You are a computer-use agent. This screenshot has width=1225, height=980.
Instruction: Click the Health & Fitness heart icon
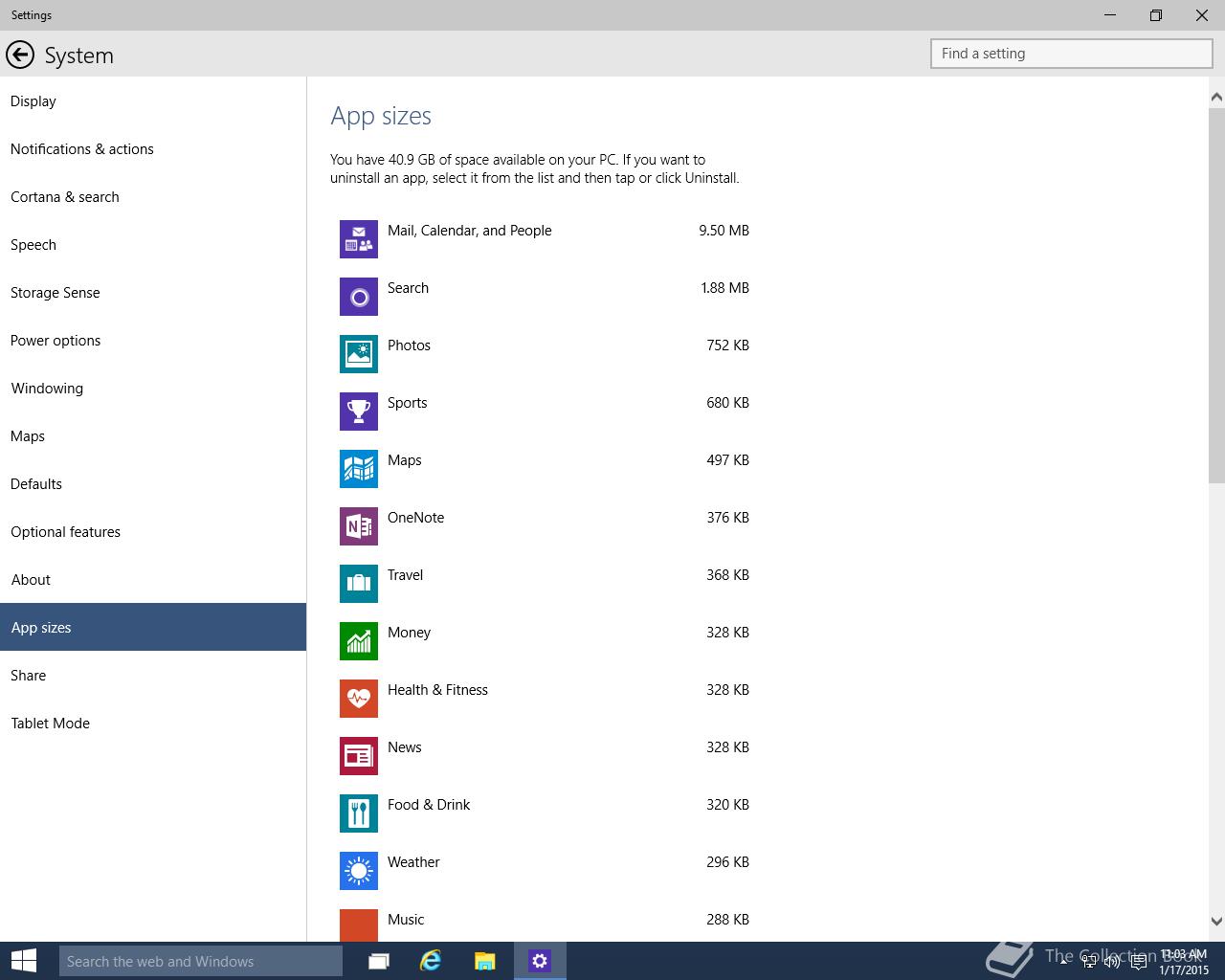(359, 699)
